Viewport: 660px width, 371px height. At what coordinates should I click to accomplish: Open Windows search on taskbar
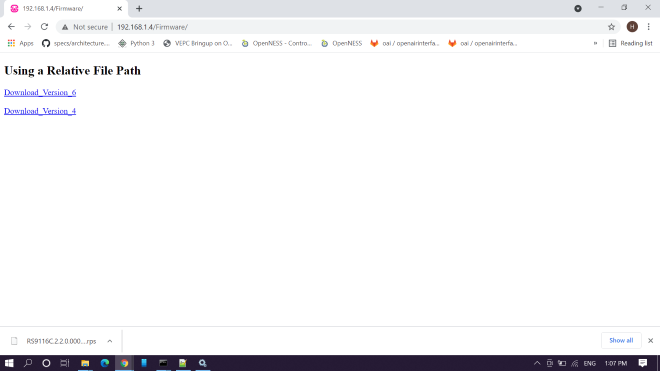tap(28, 363)
